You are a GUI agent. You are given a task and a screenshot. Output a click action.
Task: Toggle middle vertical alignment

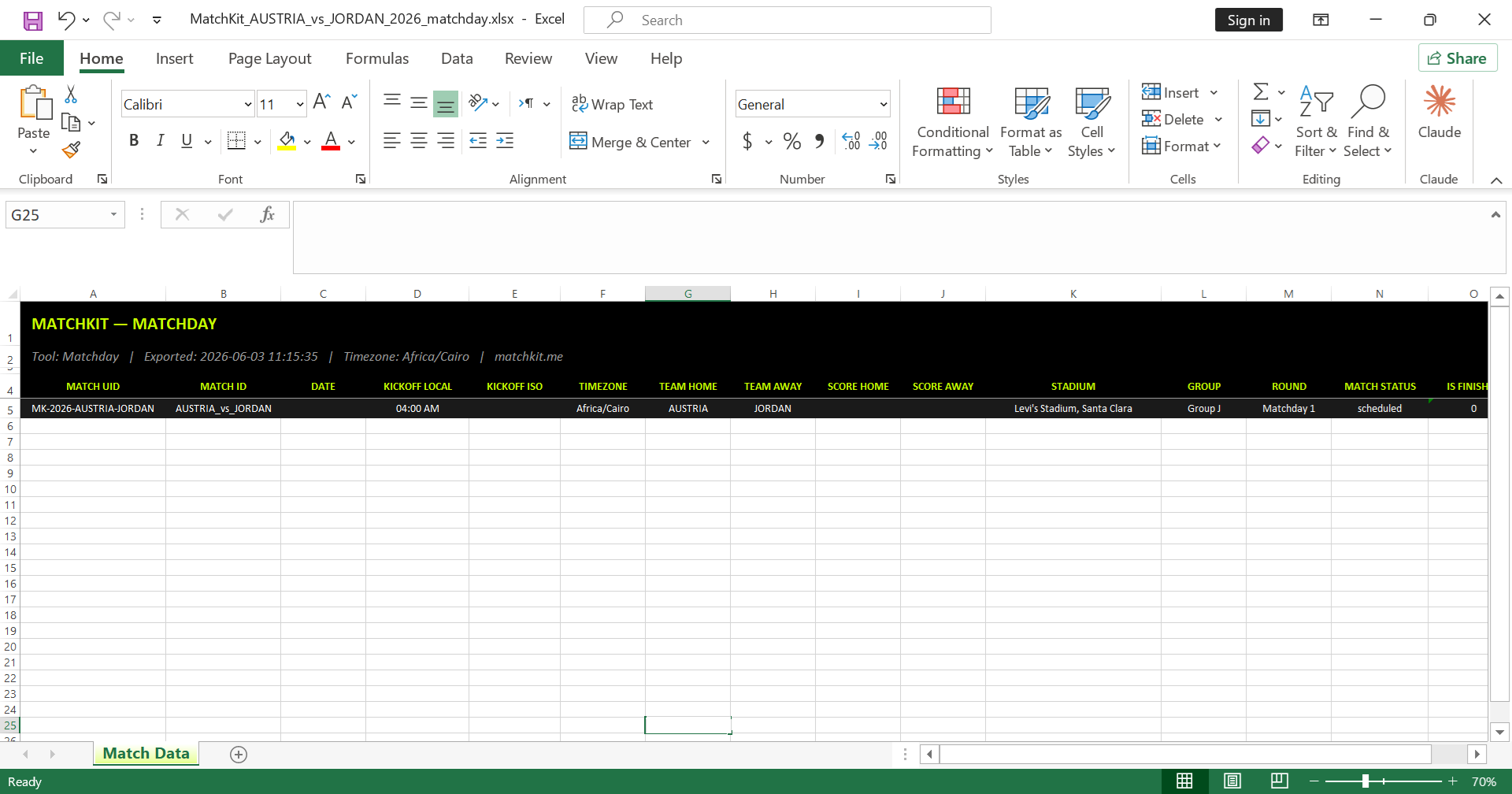(x=419, y=102)
